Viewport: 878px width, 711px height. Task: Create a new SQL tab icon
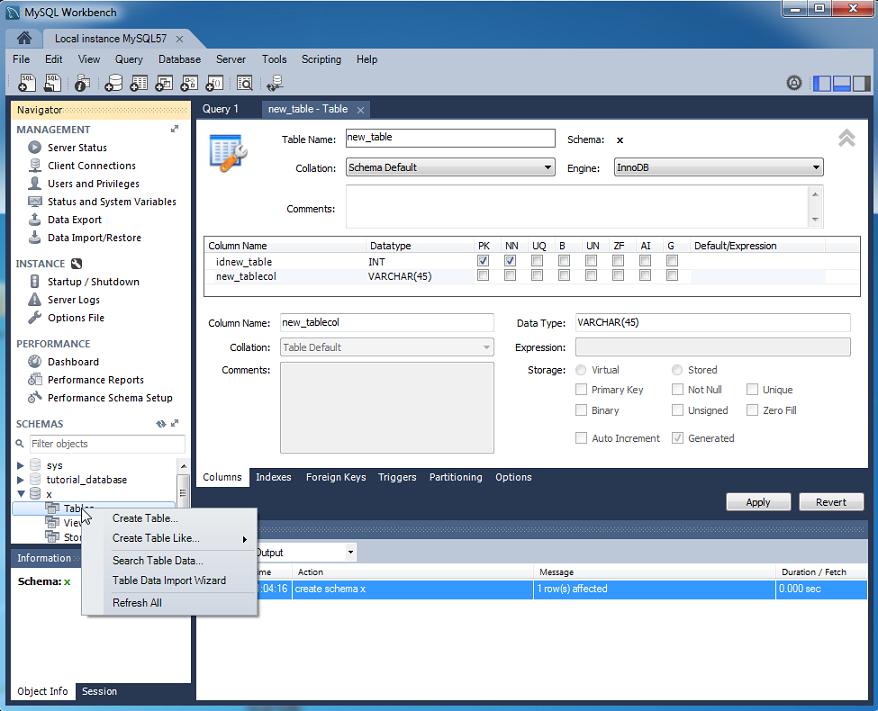coord(27,83)
